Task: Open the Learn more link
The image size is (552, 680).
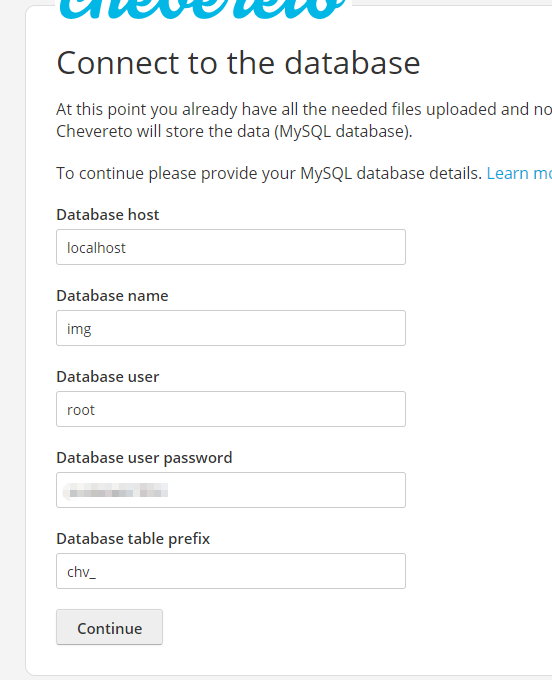Action: pos(519,173)
